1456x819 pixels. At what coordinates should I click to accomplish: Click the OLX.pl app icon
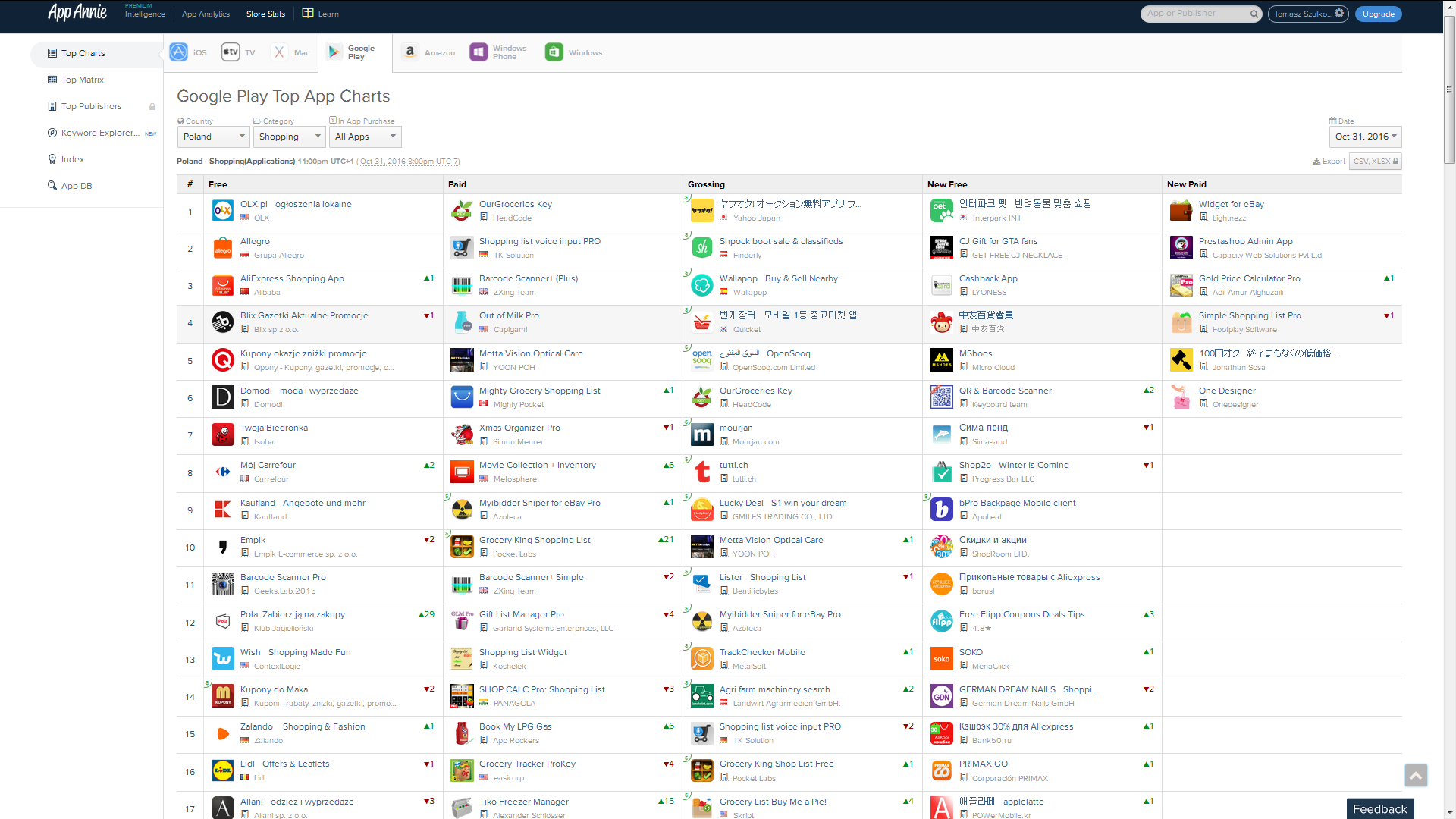(222, 211)
